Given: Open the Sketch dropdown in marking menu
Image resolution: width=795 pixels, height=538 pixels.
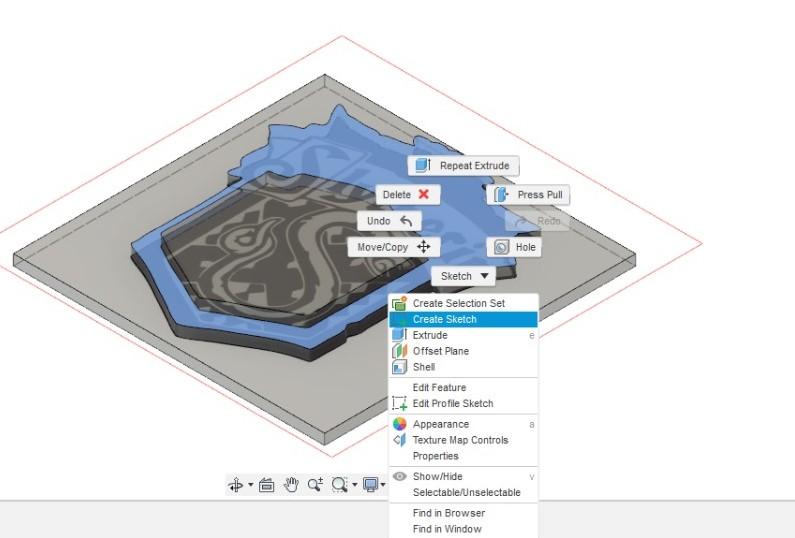Looking at the screenshot, I should click(x=463, y=276).
